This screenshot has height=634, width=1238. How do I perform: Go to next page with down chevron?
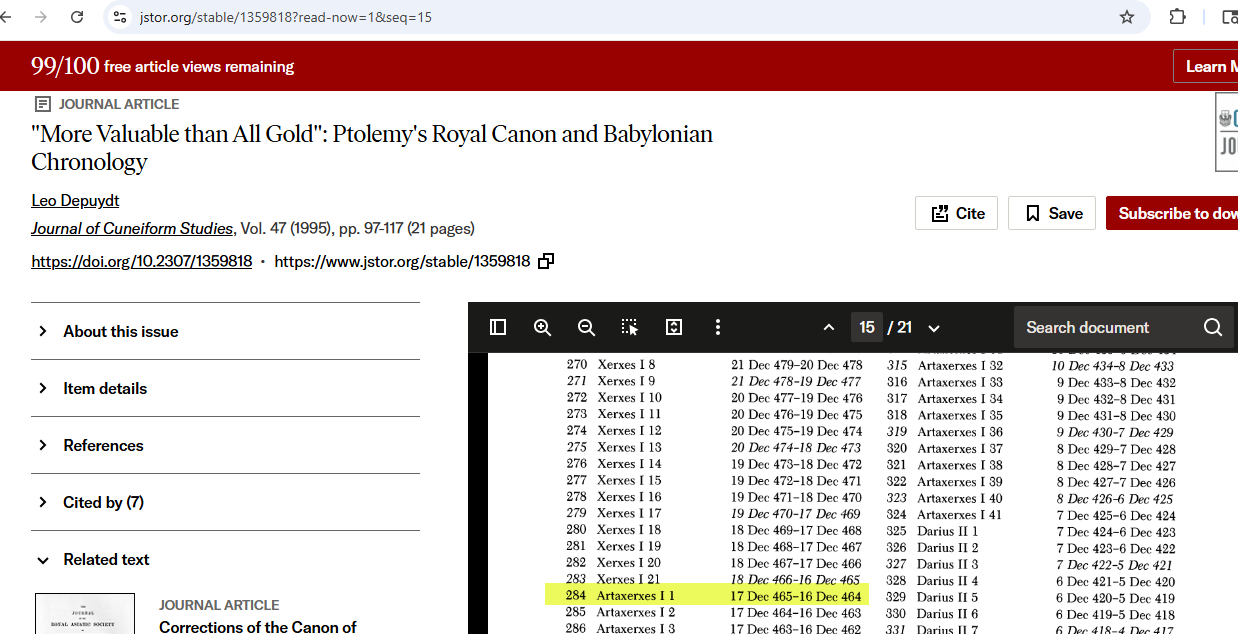[934, 328]
